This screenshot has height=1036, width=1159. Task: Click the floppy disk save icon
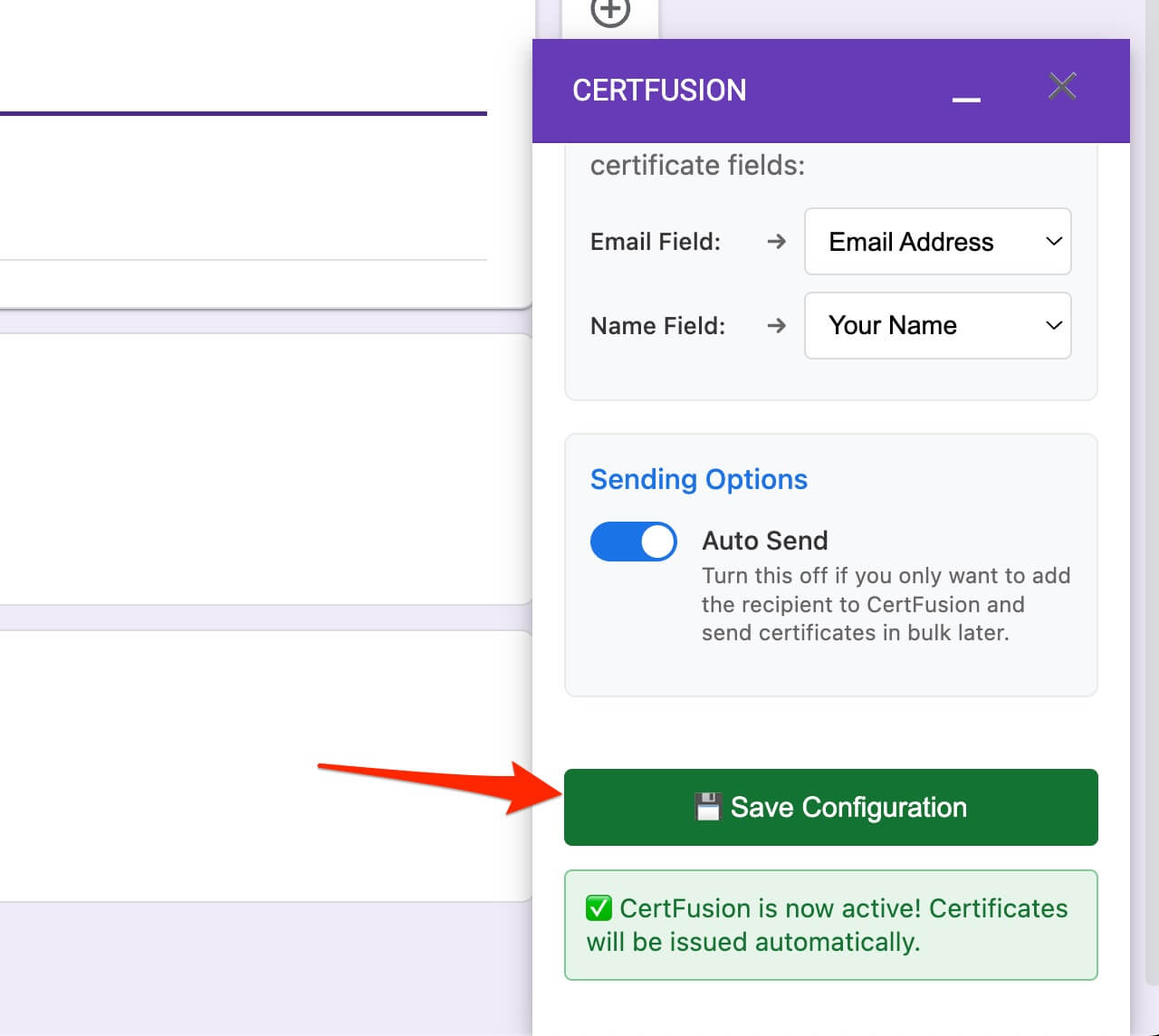(x=707, y=807)
